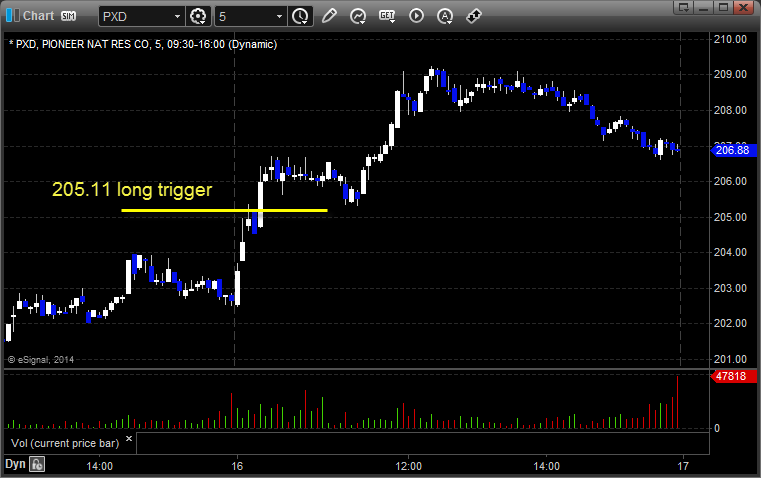Click the red 47818 volume marker
Screen dimensions: 761x478
point(733,376)
